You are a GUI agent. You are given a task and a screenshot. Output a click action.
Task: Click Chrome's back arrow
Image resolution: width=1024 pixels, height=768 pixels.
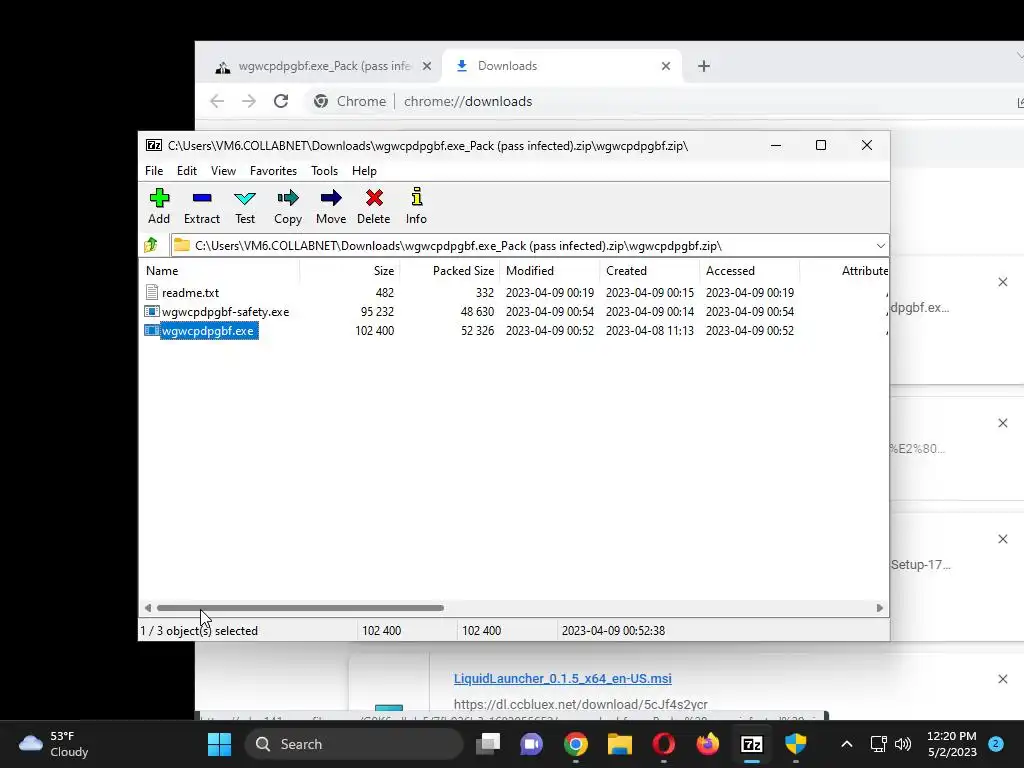tap(217, 101)
